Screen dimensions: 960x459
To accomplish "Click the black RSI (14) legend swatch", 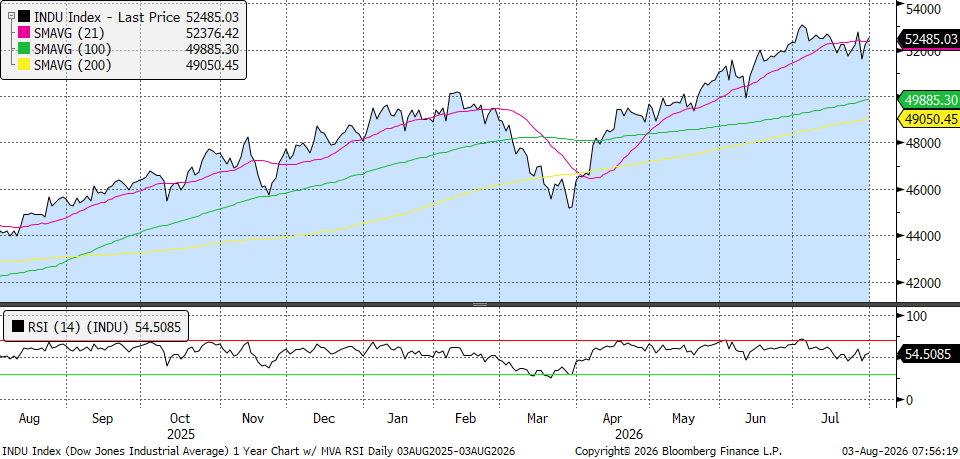I will pyautogui.click(x=18, y=327).
